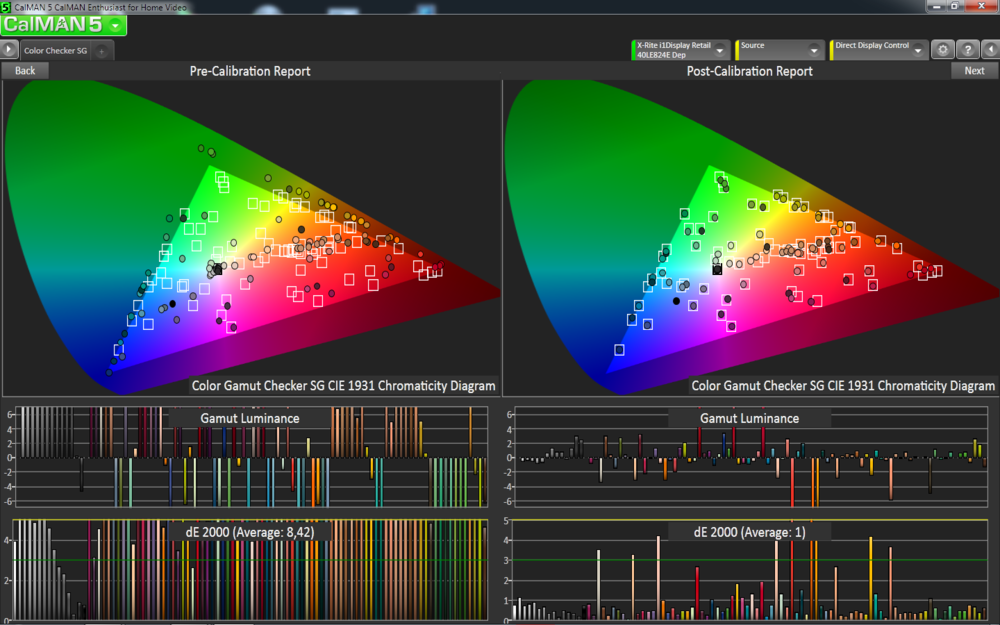The height and width of the screenshot is (625, 1000).
Task: Expand the workflow sidebar arrow beside the tab
Action: pos(8,49)
